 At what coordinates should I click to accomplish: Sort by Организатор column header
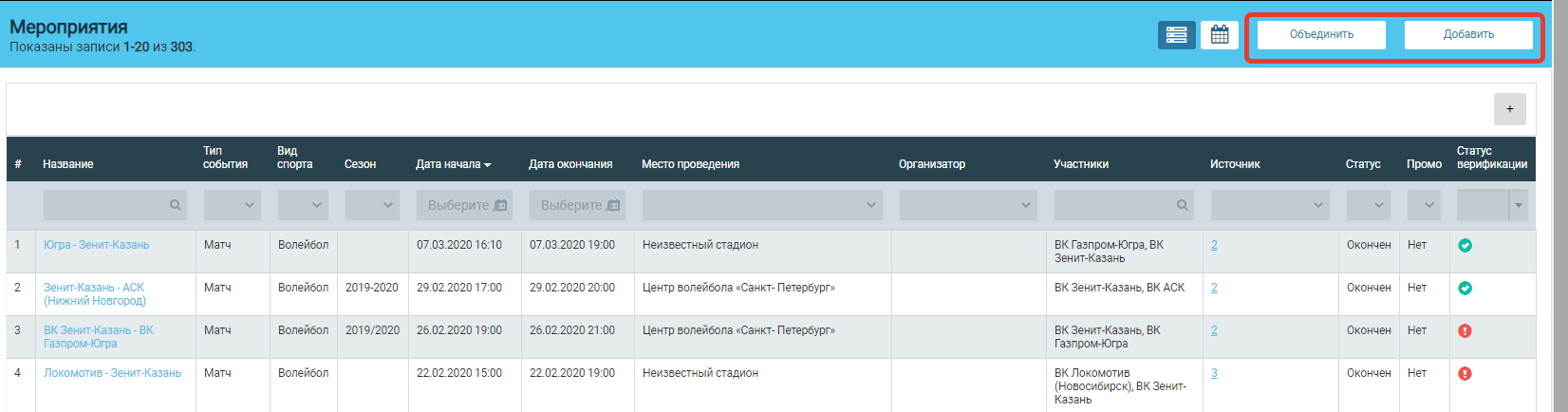932,164
